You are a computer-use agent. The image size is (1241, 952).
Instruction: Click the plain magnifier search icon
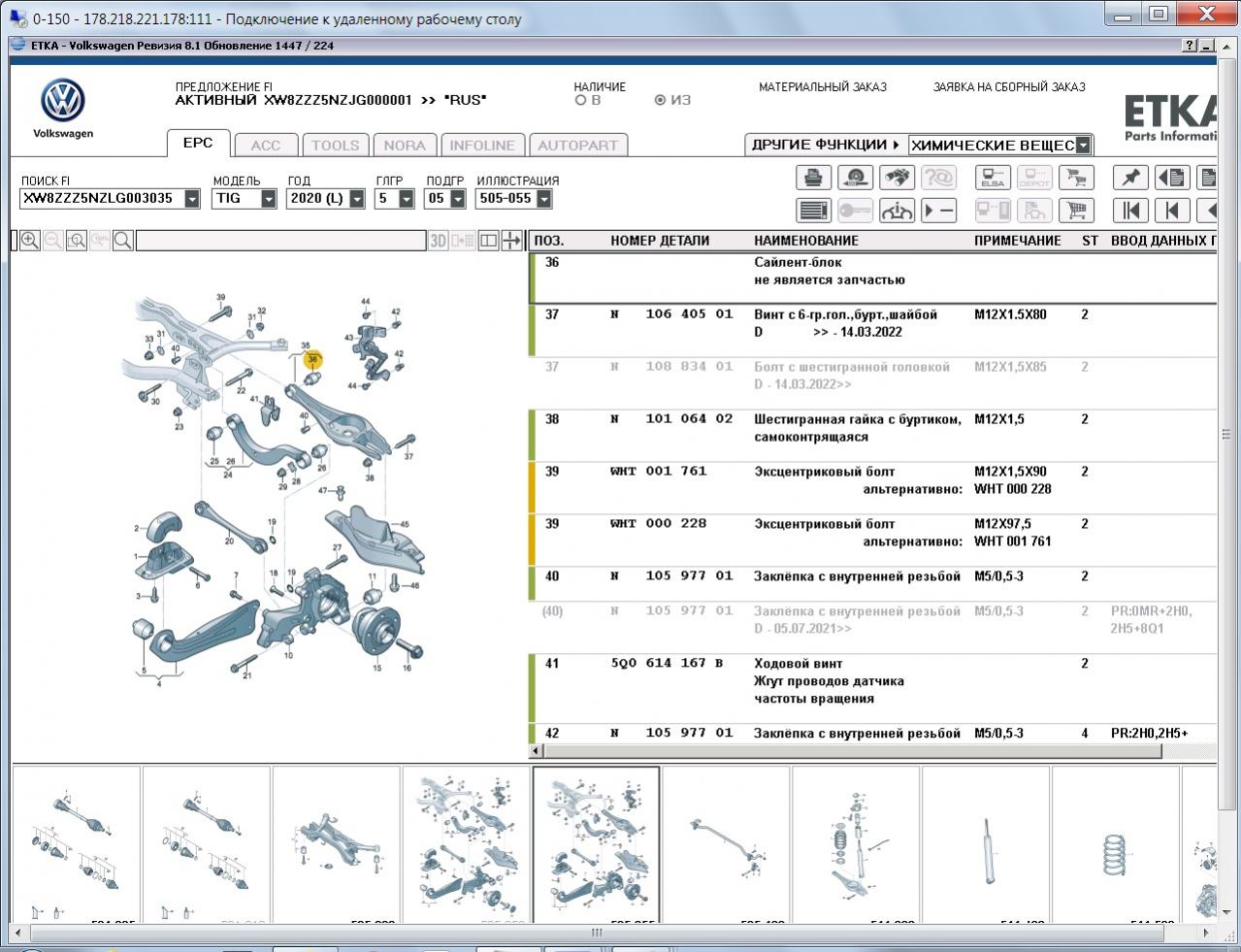coord(123,241)
